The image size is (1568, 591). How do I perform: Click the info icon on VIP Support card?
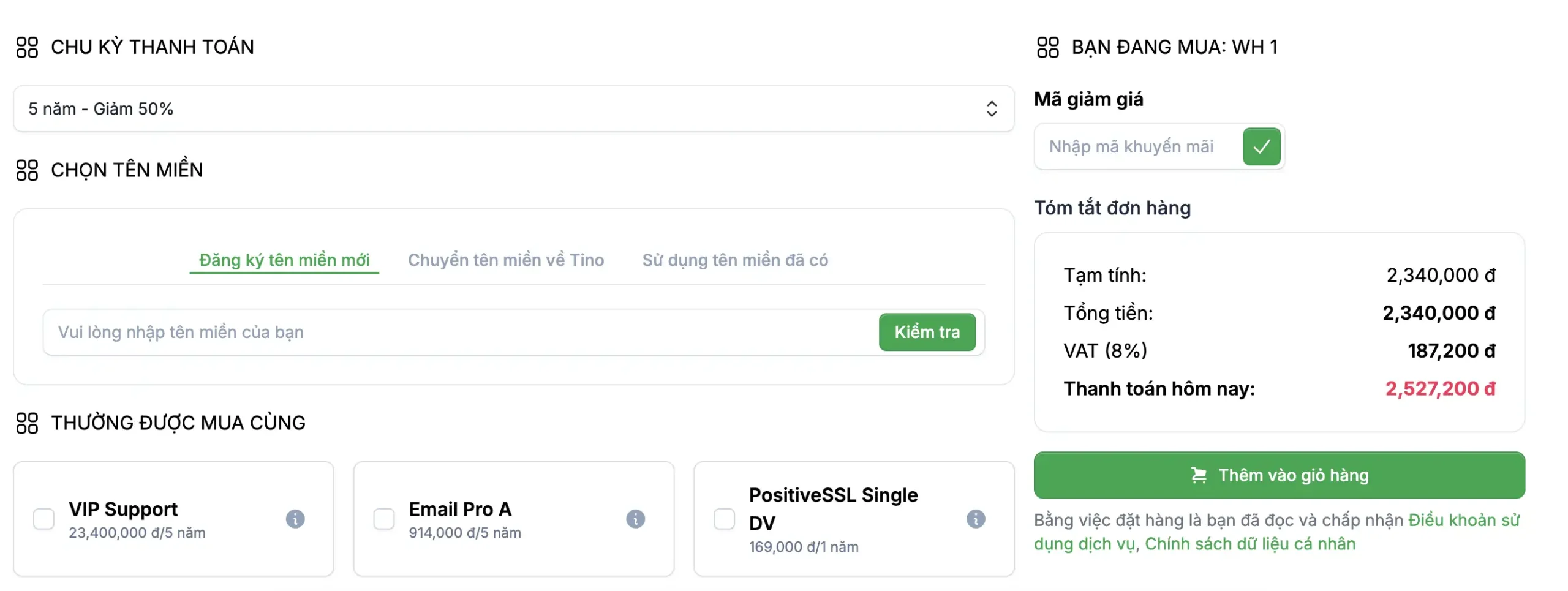tap(295, 519)
